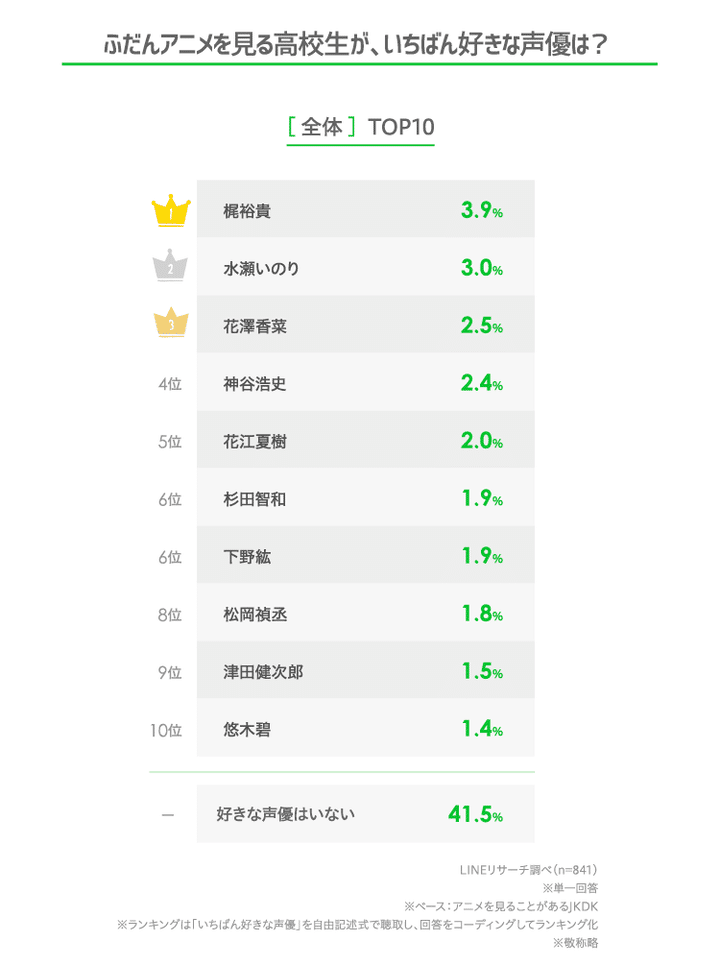Viewport: 720px width, 979px height.
Task: Click the bronze third-place crown icon
Action: (170, 325)
